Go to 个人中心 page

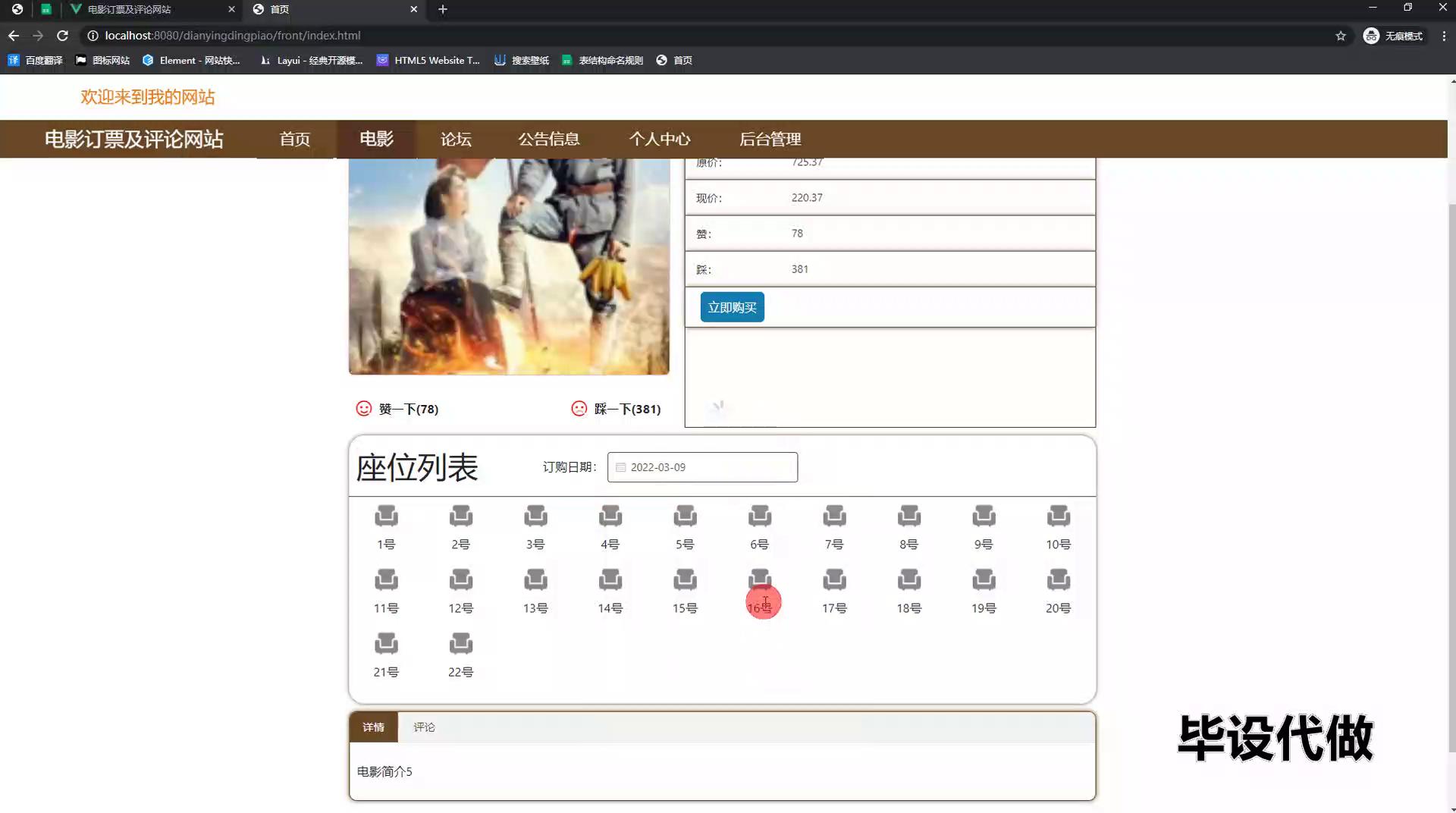pos(659,140)
